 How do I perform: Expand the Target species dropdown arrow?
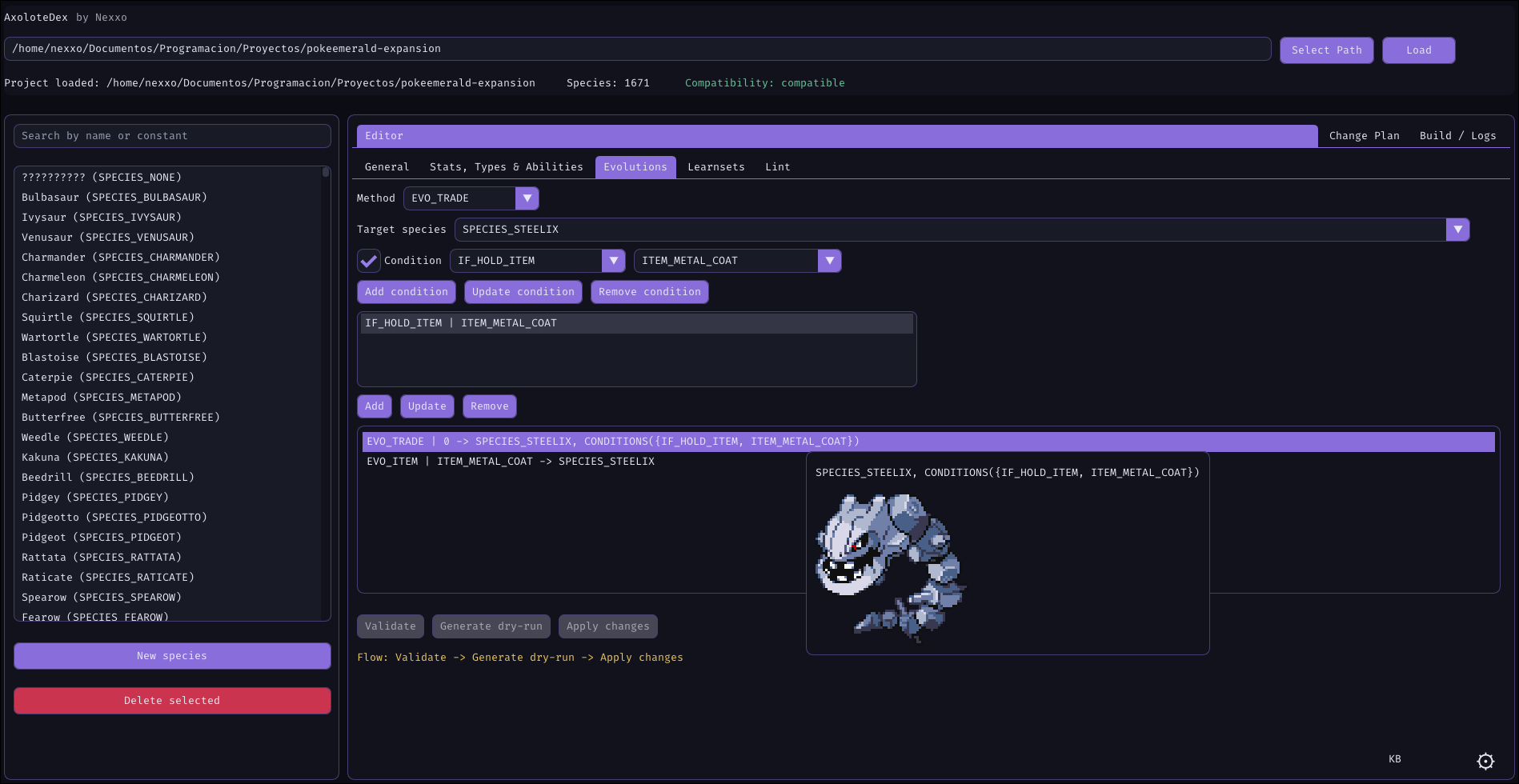pyautogui.click(x=1458, y=230)
